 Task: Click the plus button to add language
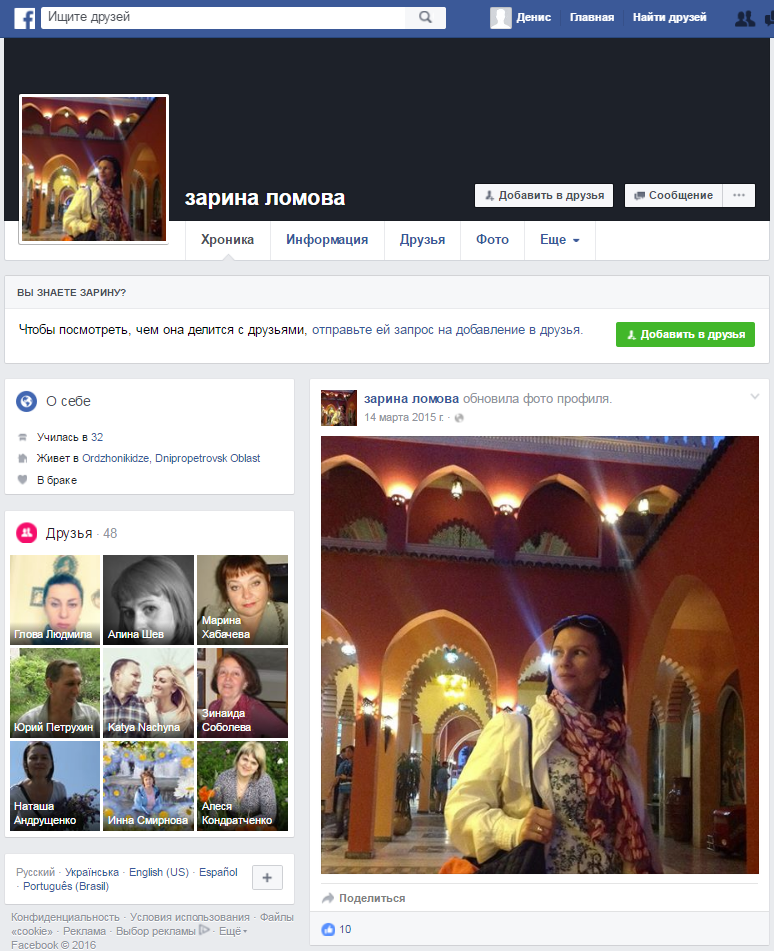267,878
